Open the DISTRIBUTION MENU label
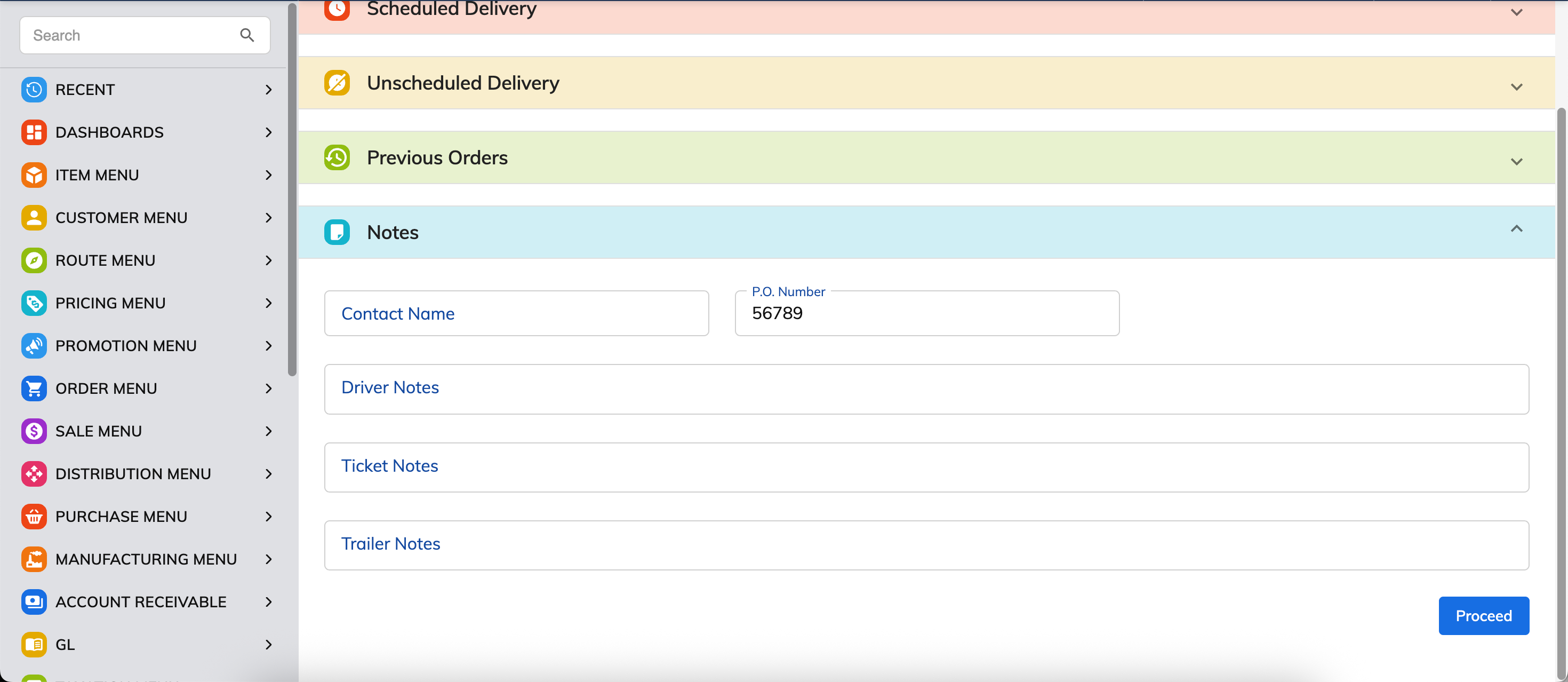 click(133, 473)
